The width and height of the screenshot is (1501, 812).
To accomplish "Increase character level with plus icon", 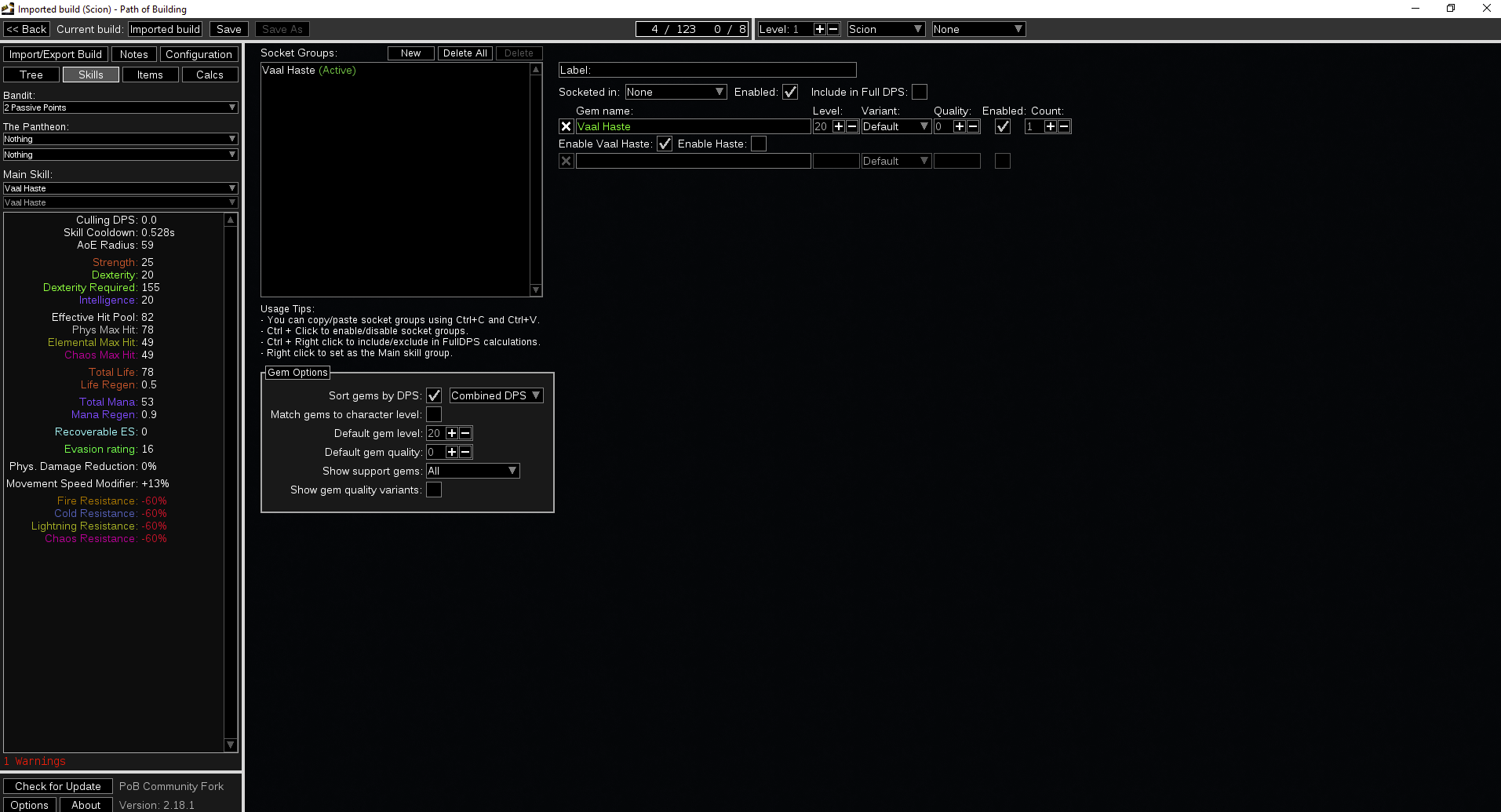I will 820,29.
